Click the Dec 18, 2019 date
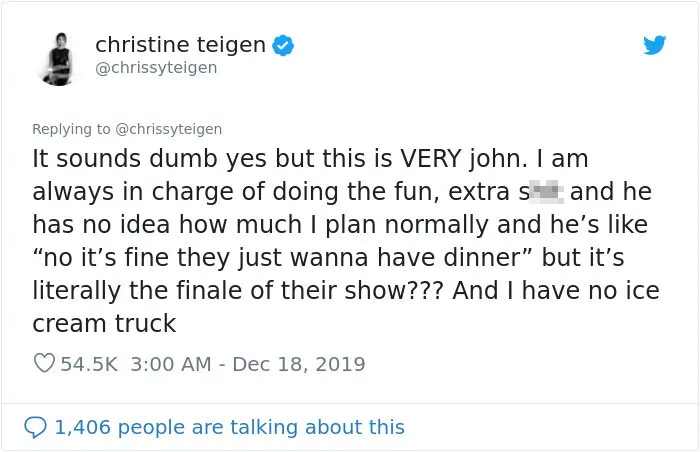Image resolution: width=700 pixels, height=452 pixels. (x=299, y=364)
